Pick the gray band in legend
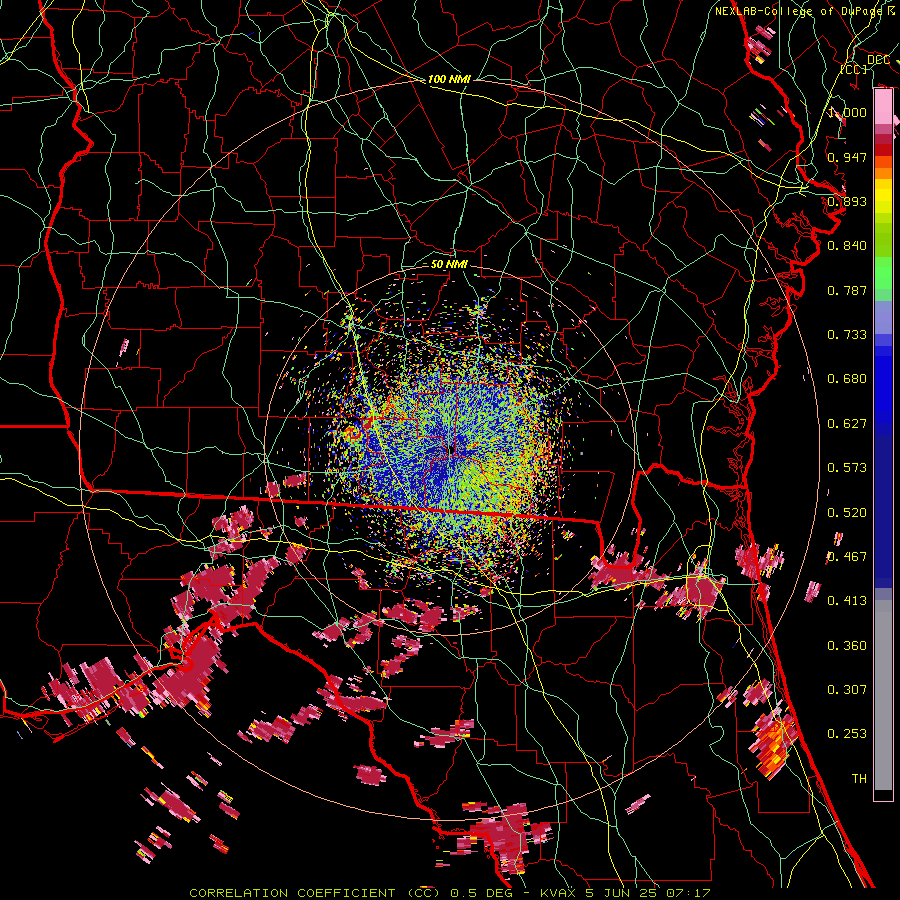The image size is (900, 900). 883,695
